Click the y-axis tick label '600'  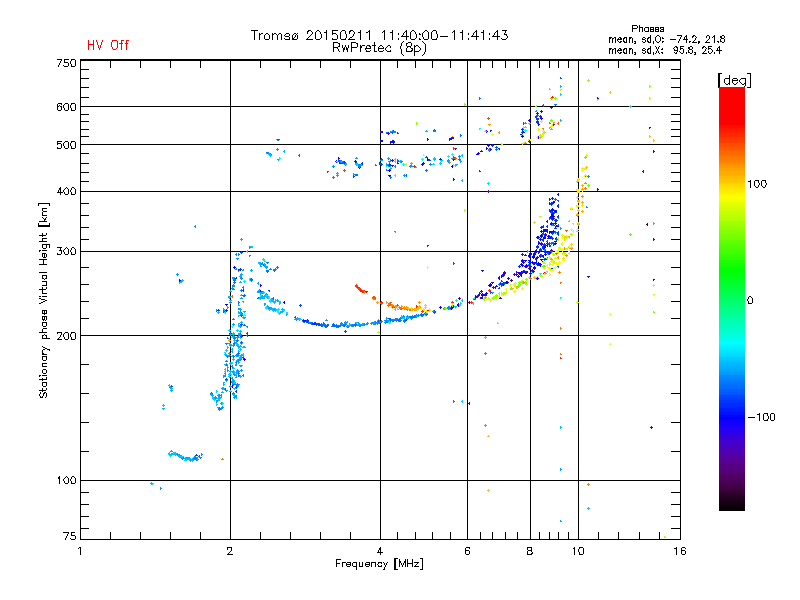[66, 107]
